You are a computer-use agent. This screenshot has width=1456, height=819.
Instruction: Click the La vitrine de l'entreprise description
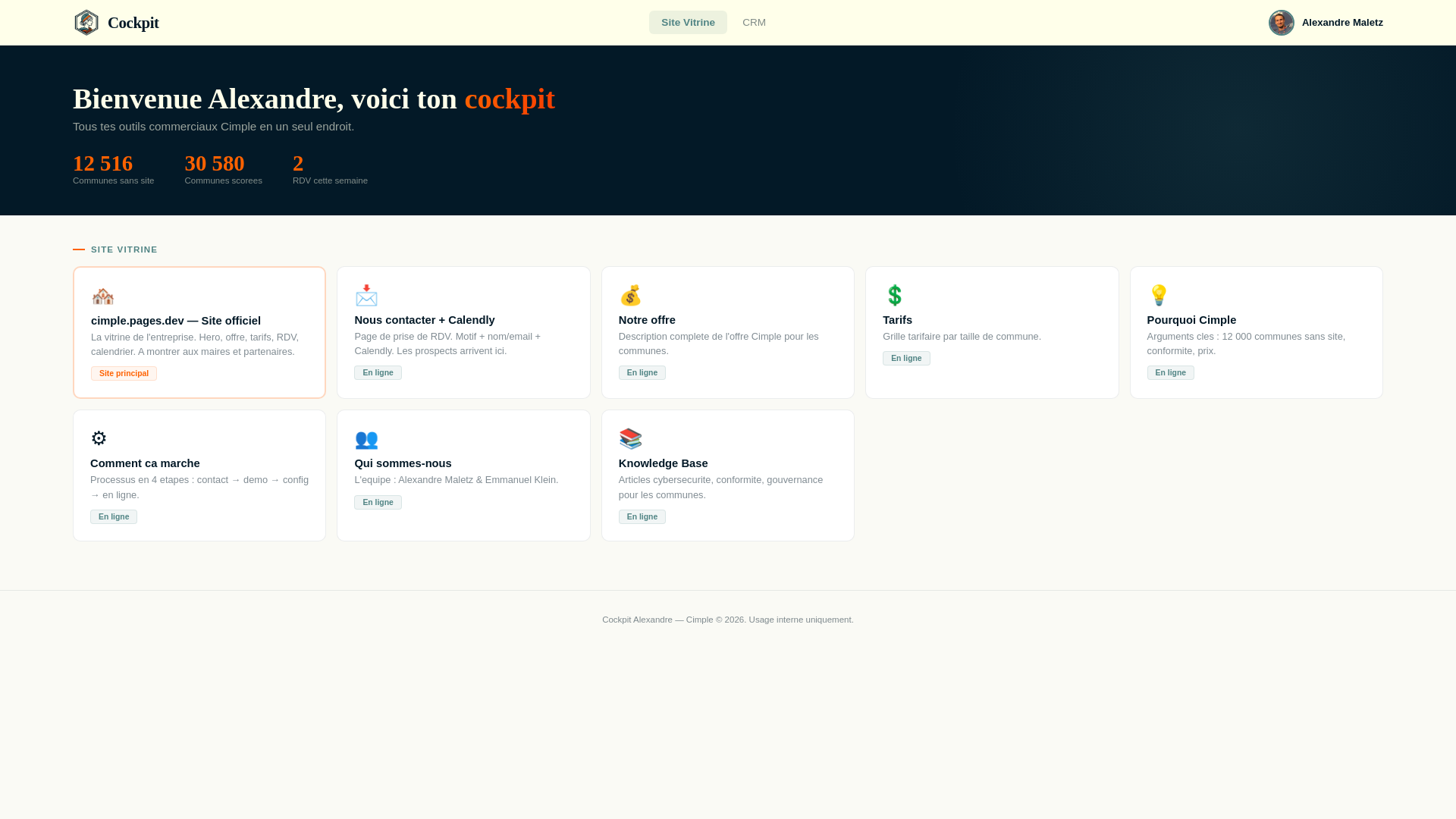pos(195,344)
